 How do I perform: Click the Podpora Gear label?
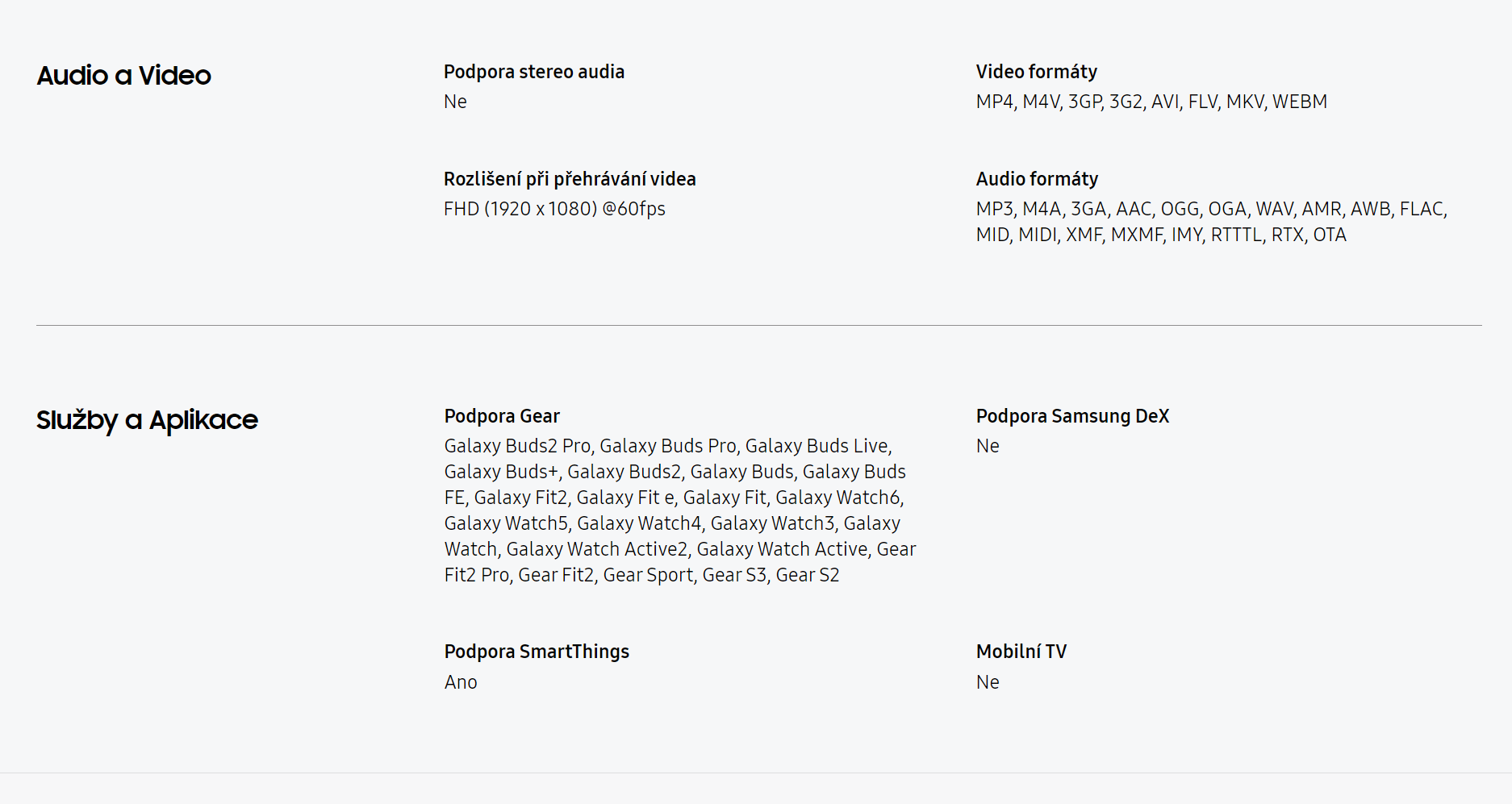coord(502,416)
